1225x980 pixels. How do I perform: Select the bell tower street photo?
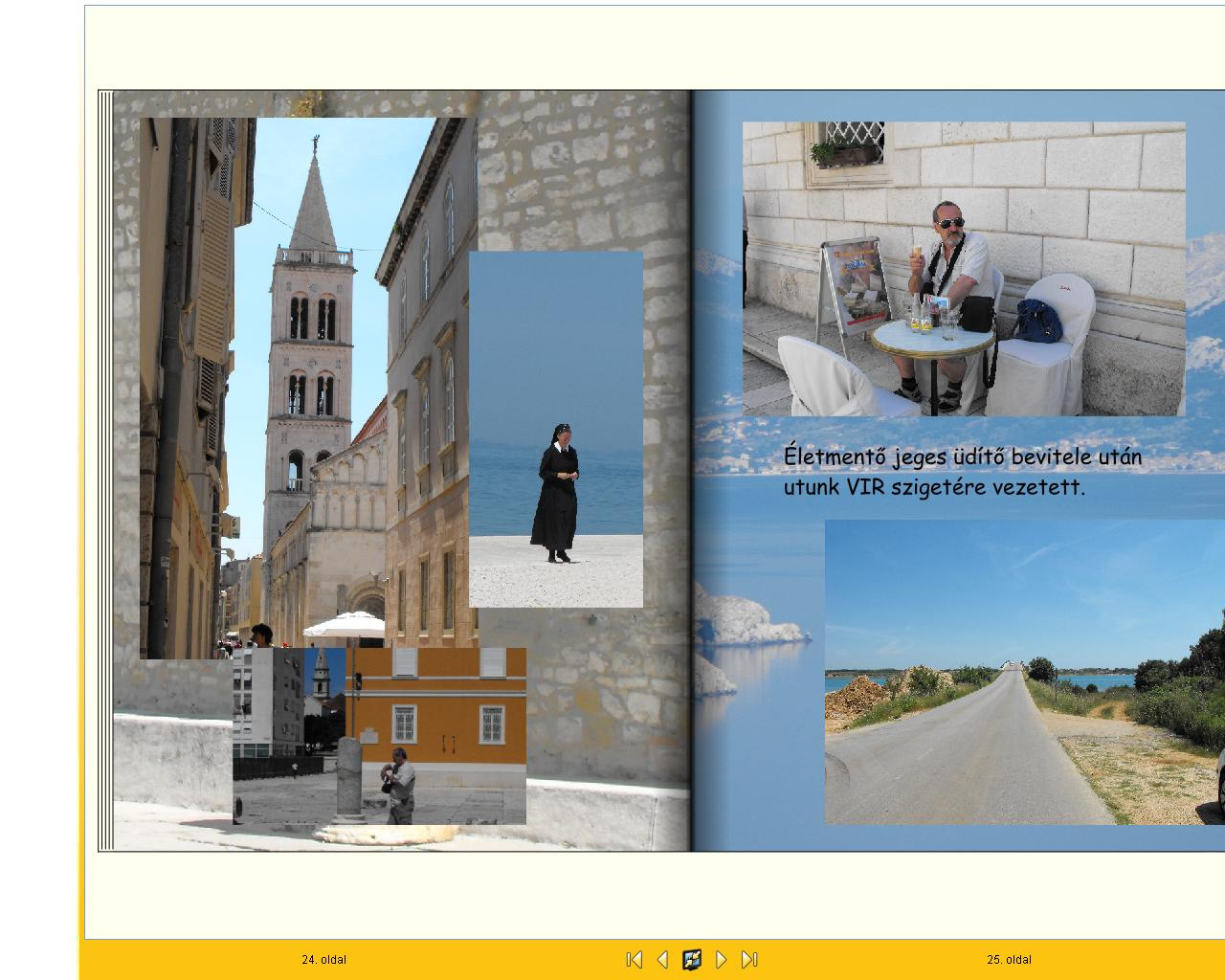308,388
